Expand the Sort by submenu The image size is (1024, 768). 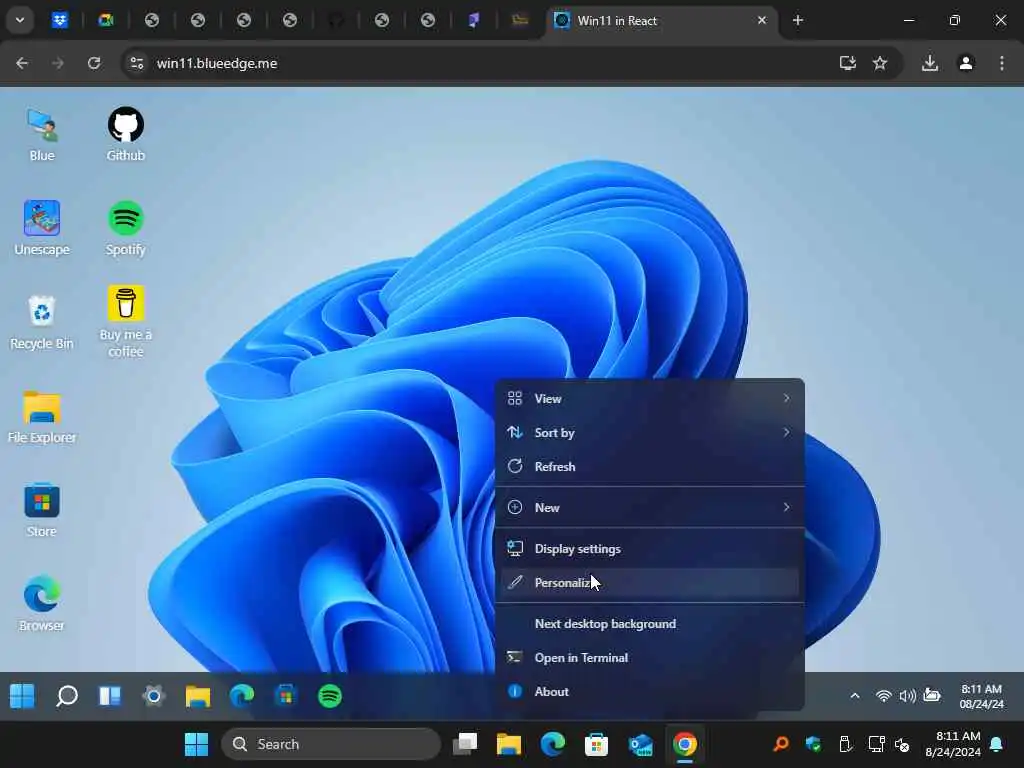click(650, 432)
